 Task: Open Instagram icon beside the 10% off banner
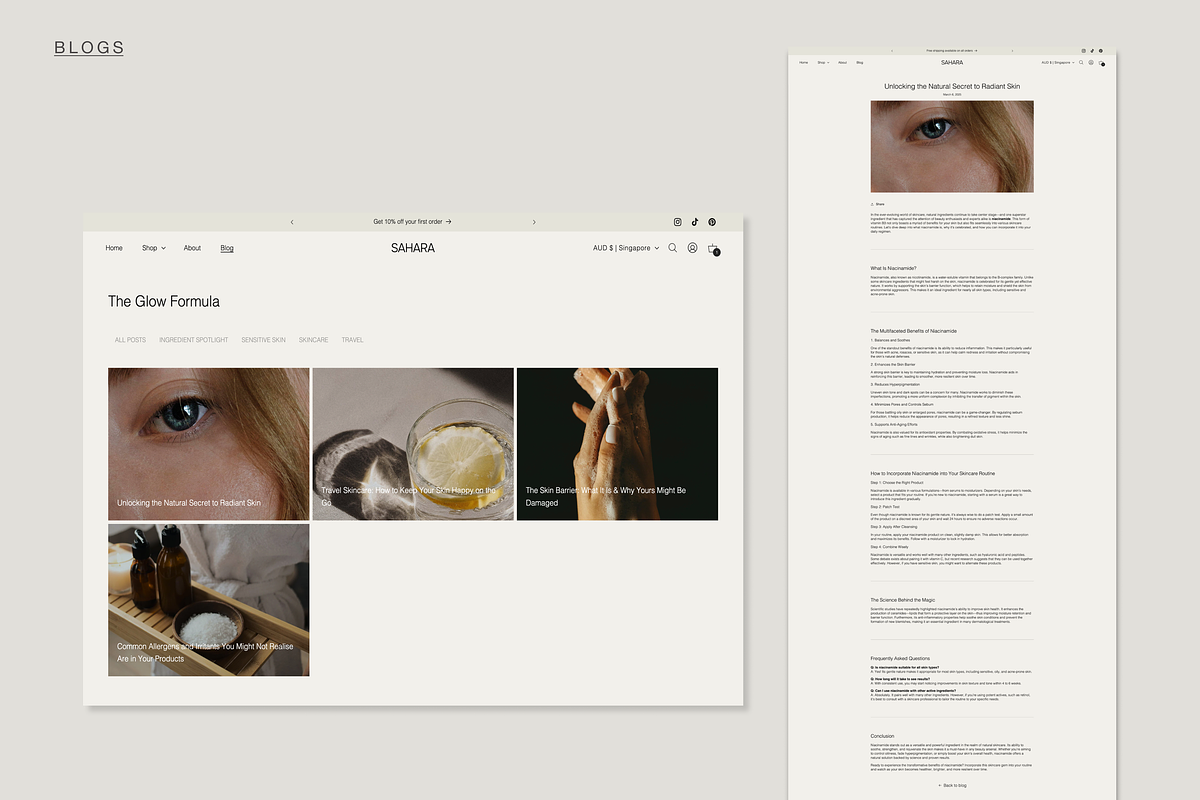(x=677, y=222)
